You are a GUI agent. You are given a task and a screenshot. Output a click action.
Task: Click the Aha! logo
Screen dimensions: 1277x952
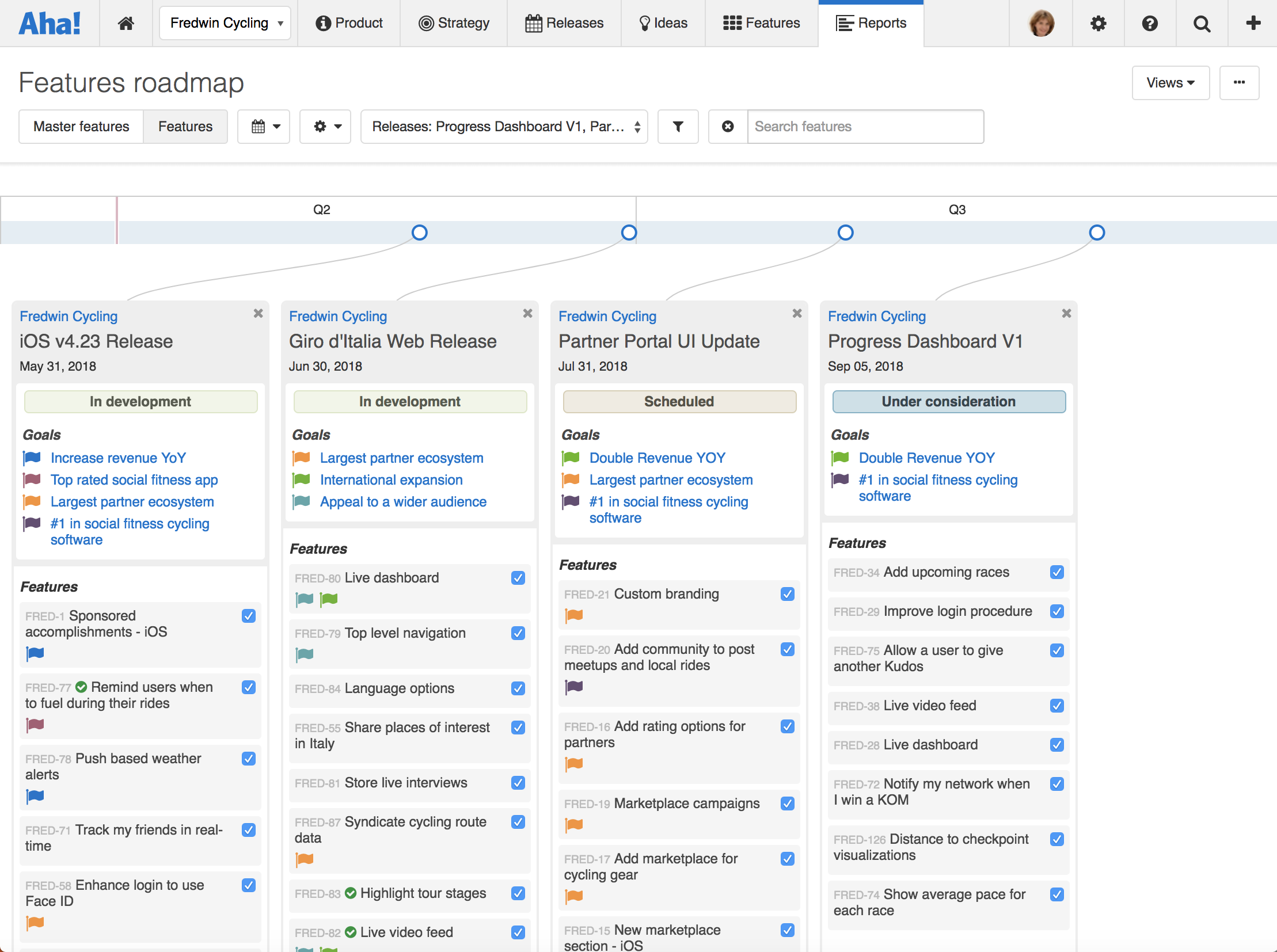pos(51,23)
